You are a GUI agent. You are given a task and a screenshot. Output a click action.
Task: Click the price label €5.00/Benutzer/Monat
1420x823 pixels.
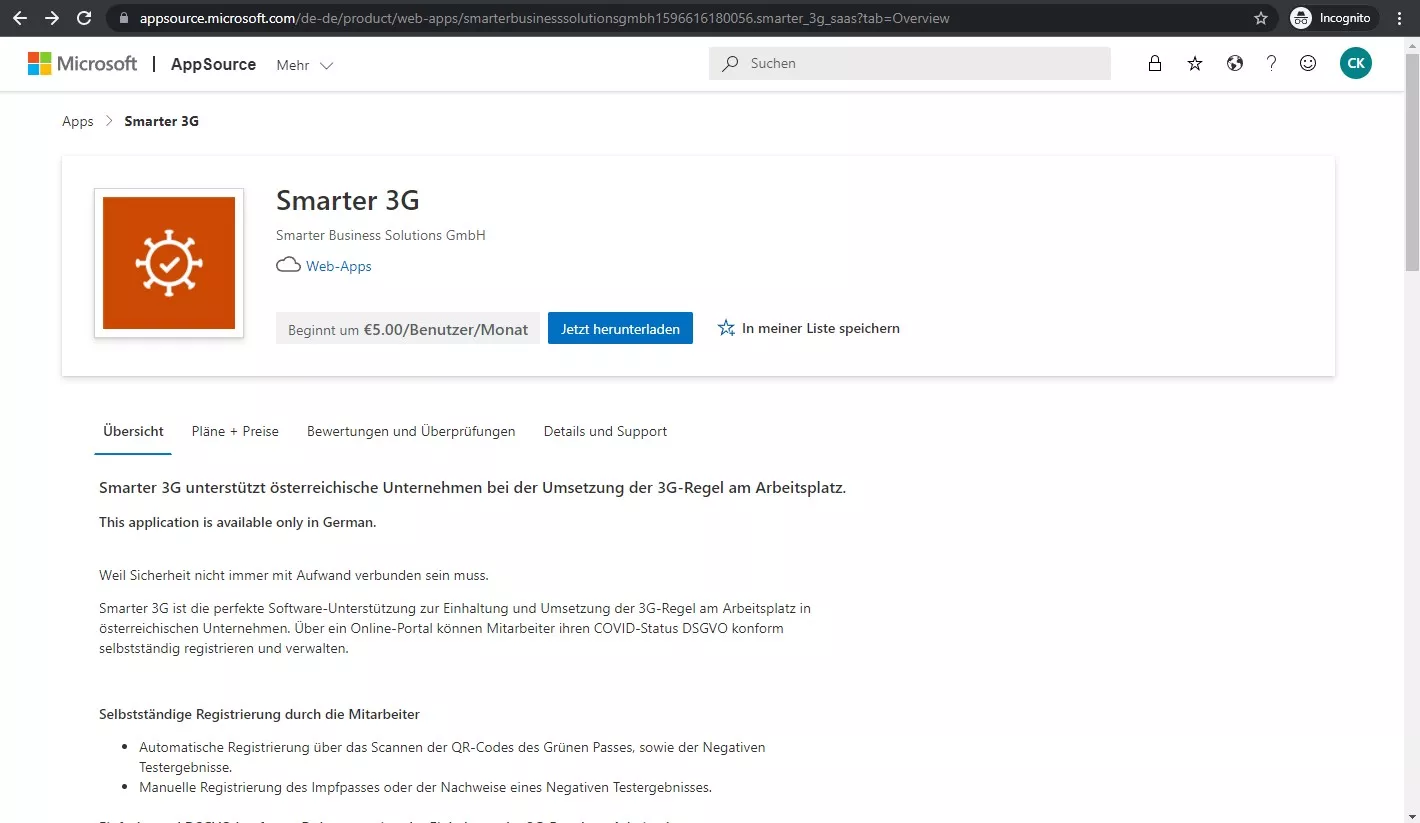tap(446, 329)
